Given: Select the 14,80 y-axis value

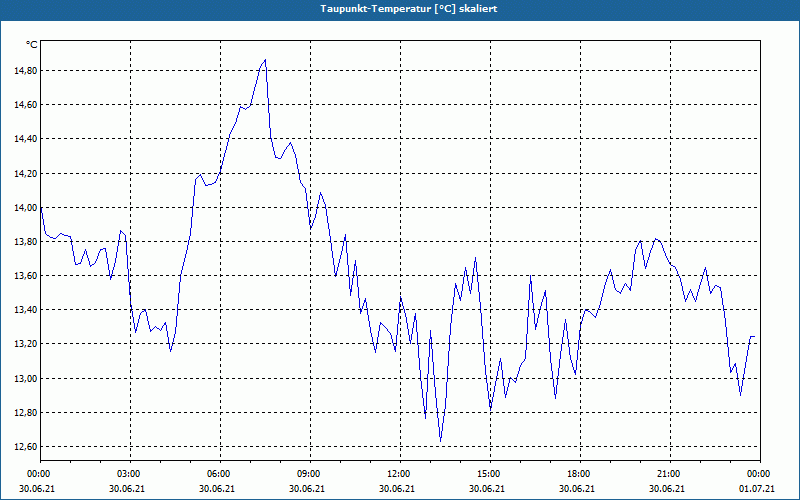Looking at the screenshot, I should click(26, 71).
